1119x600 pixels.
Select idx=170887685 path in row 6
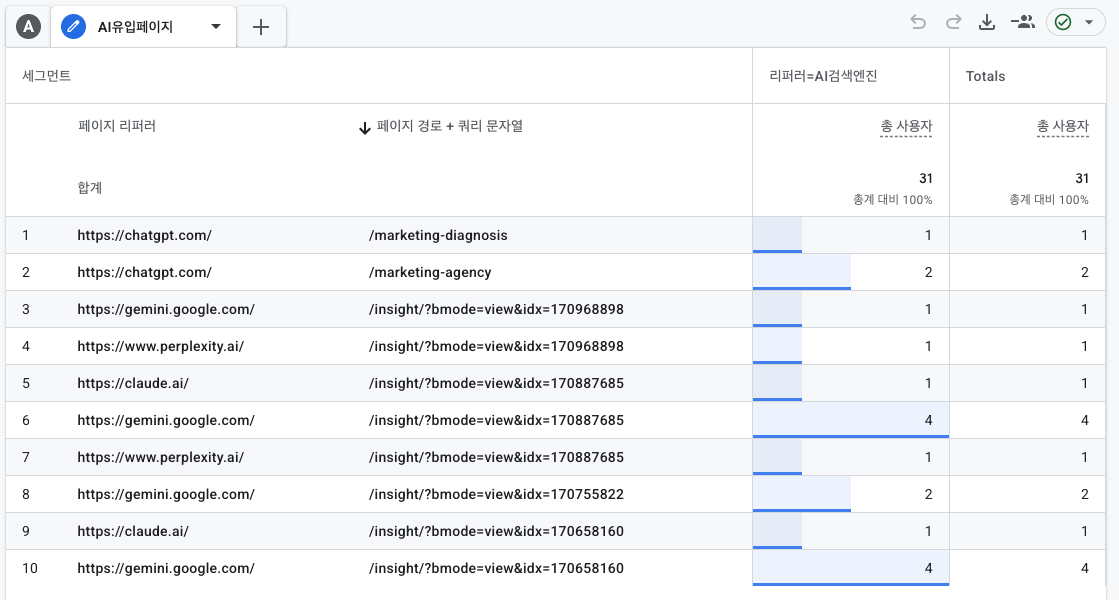tap(496, 421)
